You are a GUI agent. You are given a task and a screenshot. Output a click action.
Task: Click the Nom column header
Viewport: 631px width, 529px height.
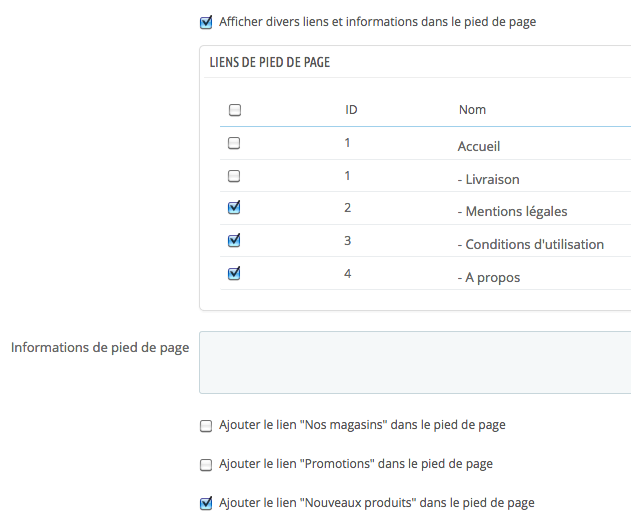[x=472, y=109]
